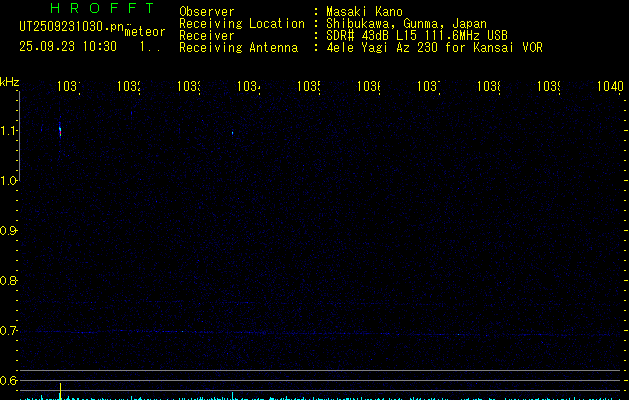Click the 0.6 kHz axis label

click(x=10, y=381)
